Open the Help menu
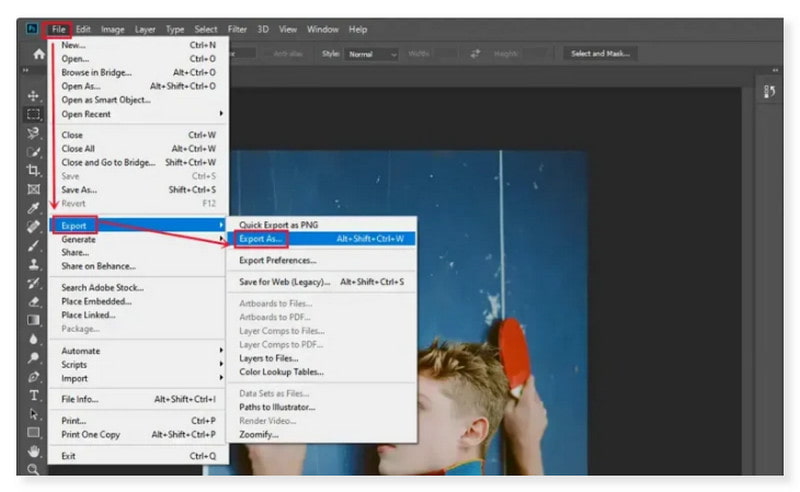The height and width of the screenshot is (492, 800). tap(358, 29)
